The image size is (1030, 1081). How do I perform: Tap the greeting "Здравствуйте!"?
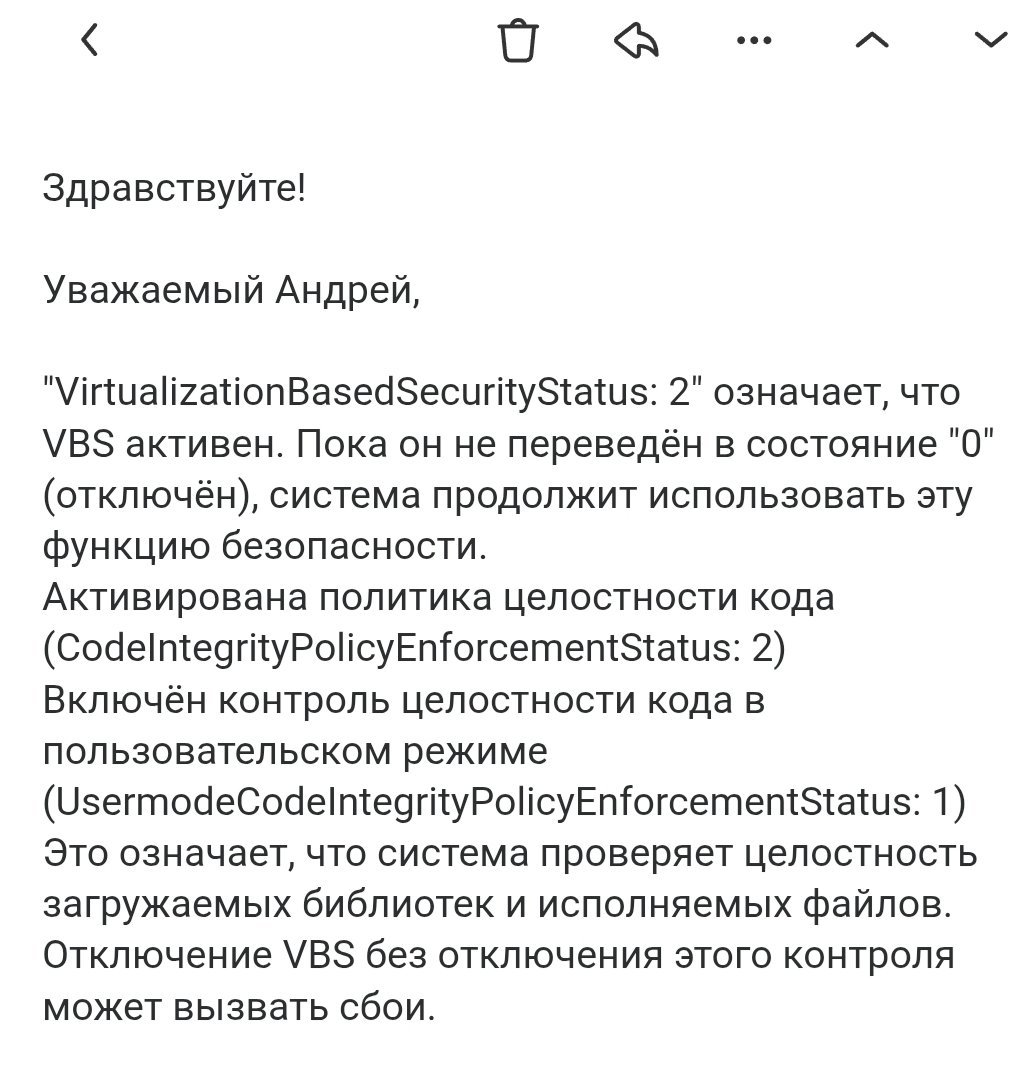174,187
